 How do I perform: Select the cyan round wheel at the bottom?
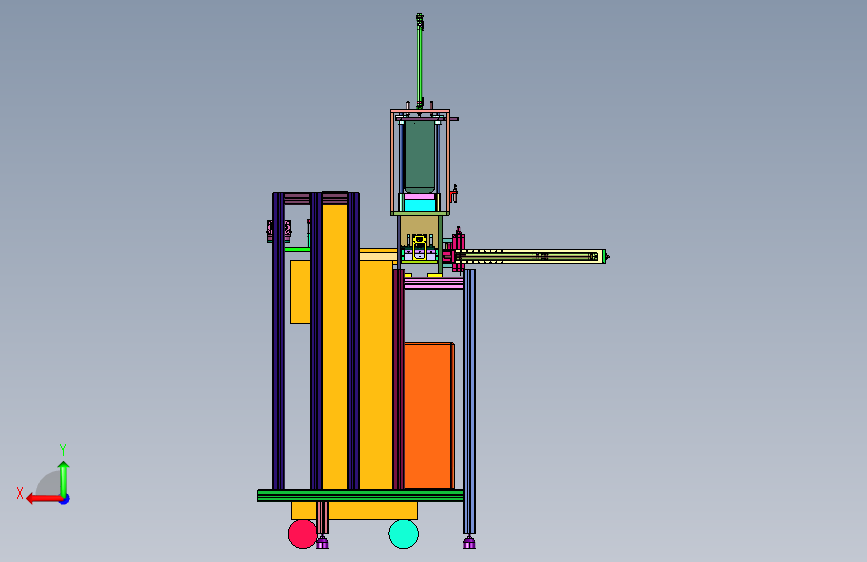[x=404, y=534]
